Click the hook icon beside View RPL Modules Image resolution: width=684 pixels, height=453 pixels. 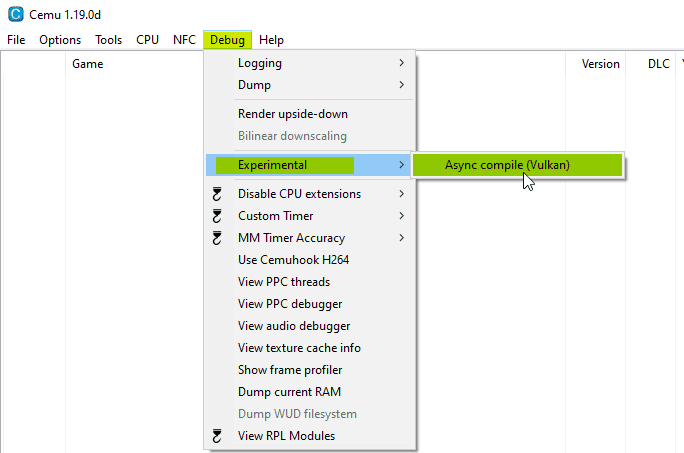217,436
